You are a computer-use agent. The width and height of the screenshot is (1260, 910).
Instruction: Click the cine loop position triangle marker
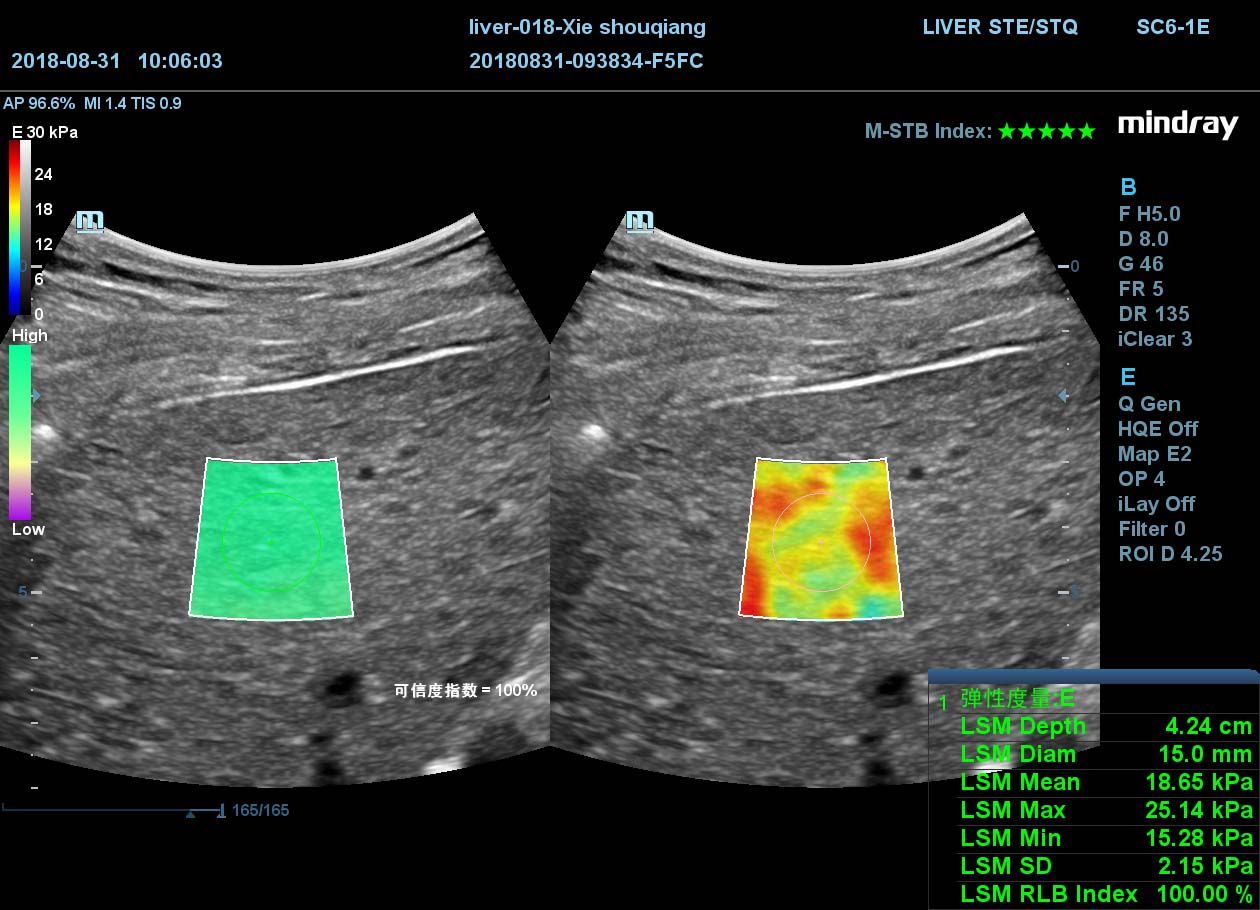coord(190,814)
